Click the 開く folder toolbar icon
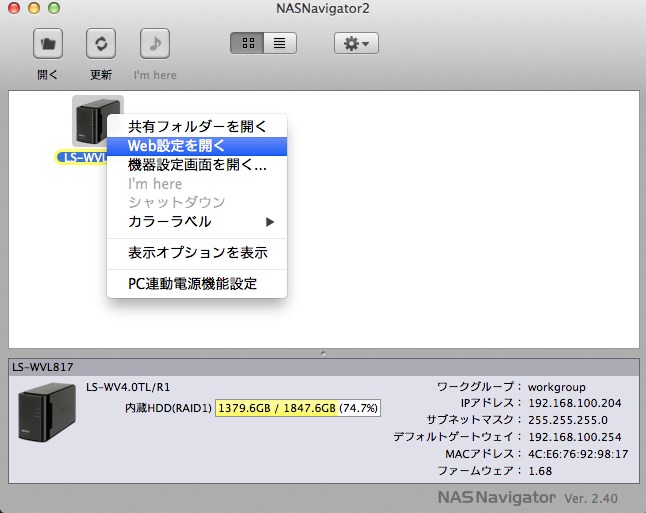Image resolution: width=646 pixels, height=513 pixels. 48,43
